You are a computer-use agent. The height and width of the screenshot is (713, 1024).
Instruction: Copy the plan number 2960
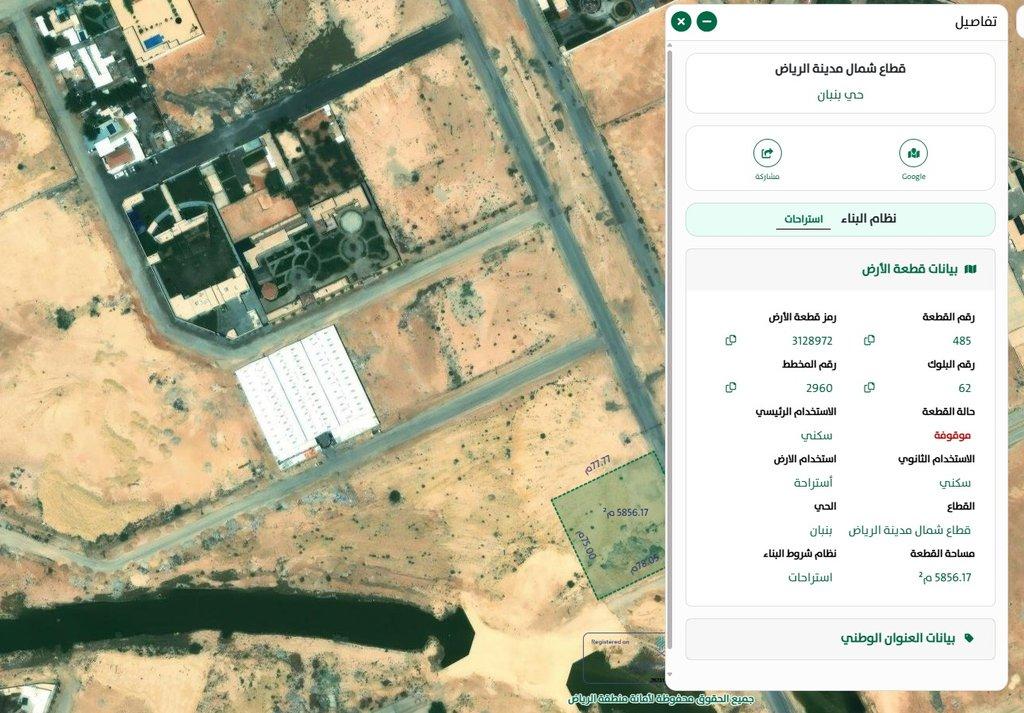pyautogui.click(x=731, y=387)
